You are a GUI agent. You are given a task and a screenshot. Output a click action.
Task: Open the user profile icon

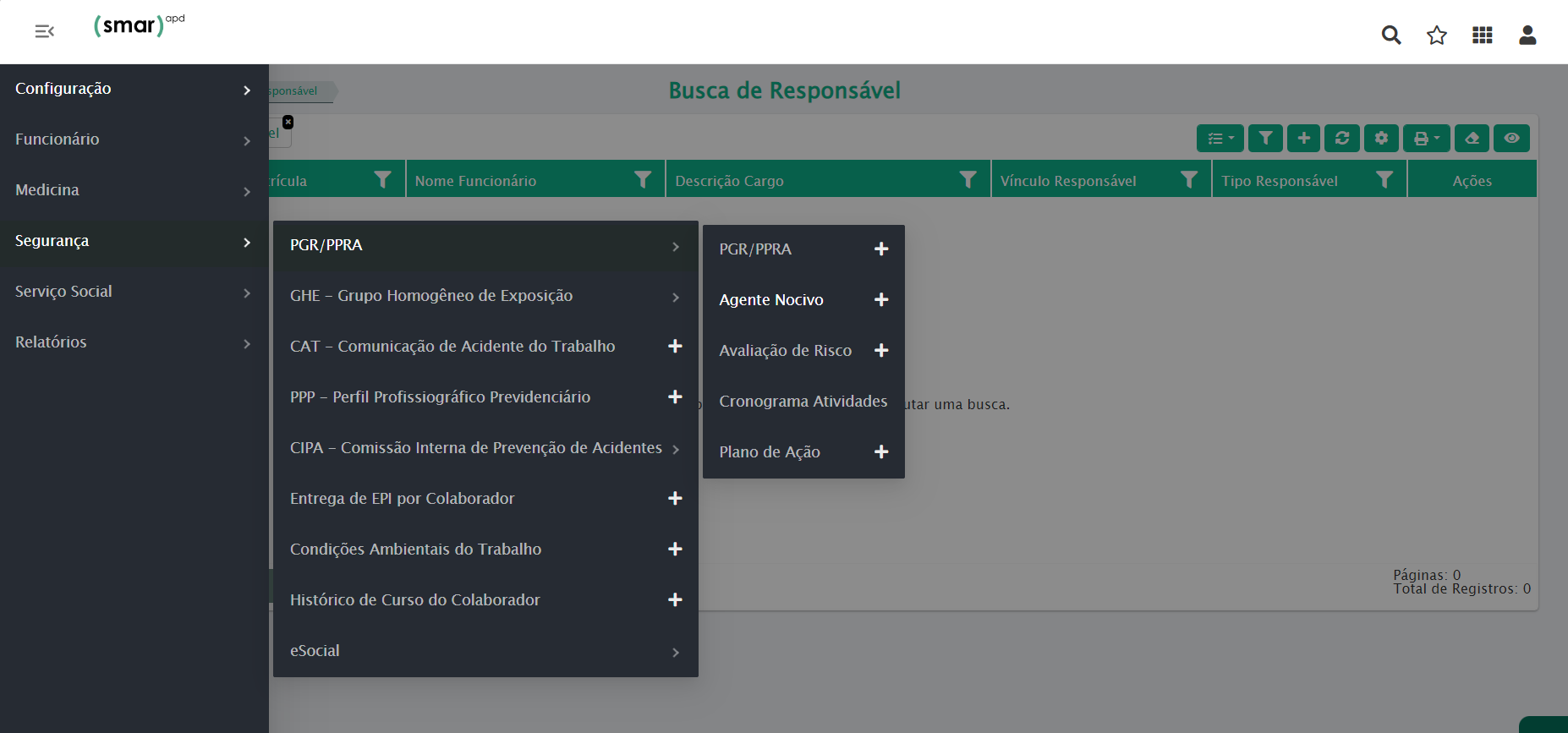tap(1527, 35)
